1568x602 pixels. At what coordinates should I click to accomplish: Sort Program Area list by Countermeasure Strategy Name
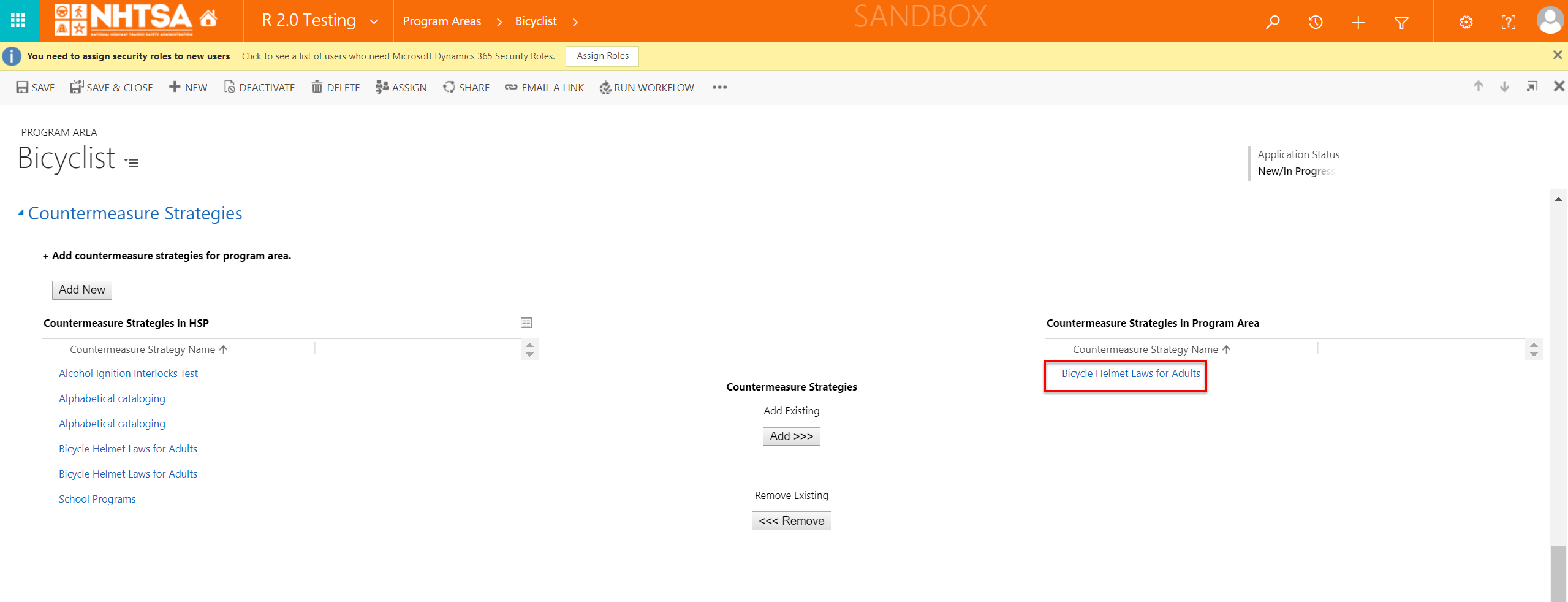pyautogui.click(x=1152, y=349)
